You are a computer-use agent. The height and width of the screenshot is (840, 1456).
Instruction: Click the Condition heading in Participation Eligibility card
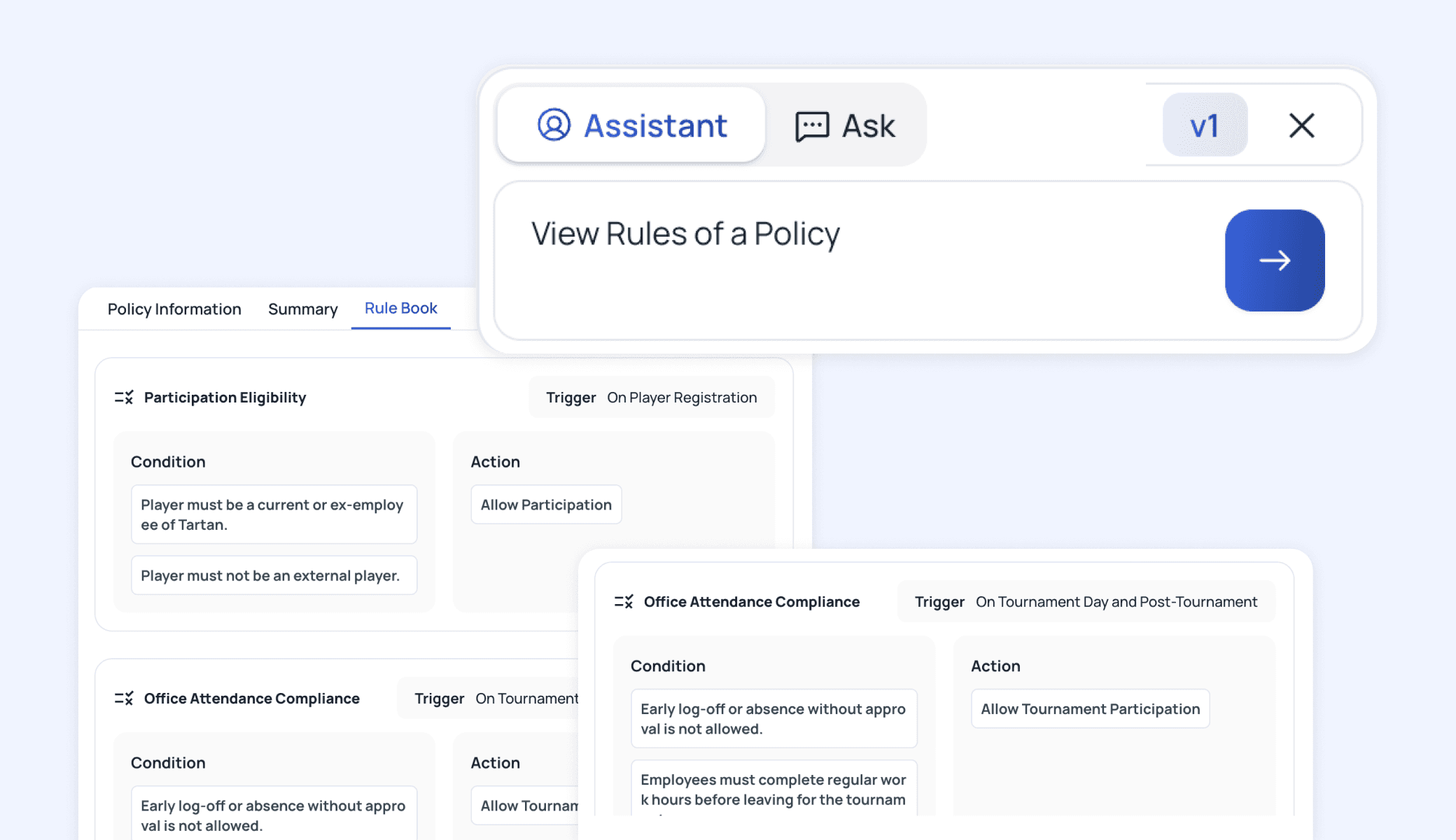(x=168, y=462)
